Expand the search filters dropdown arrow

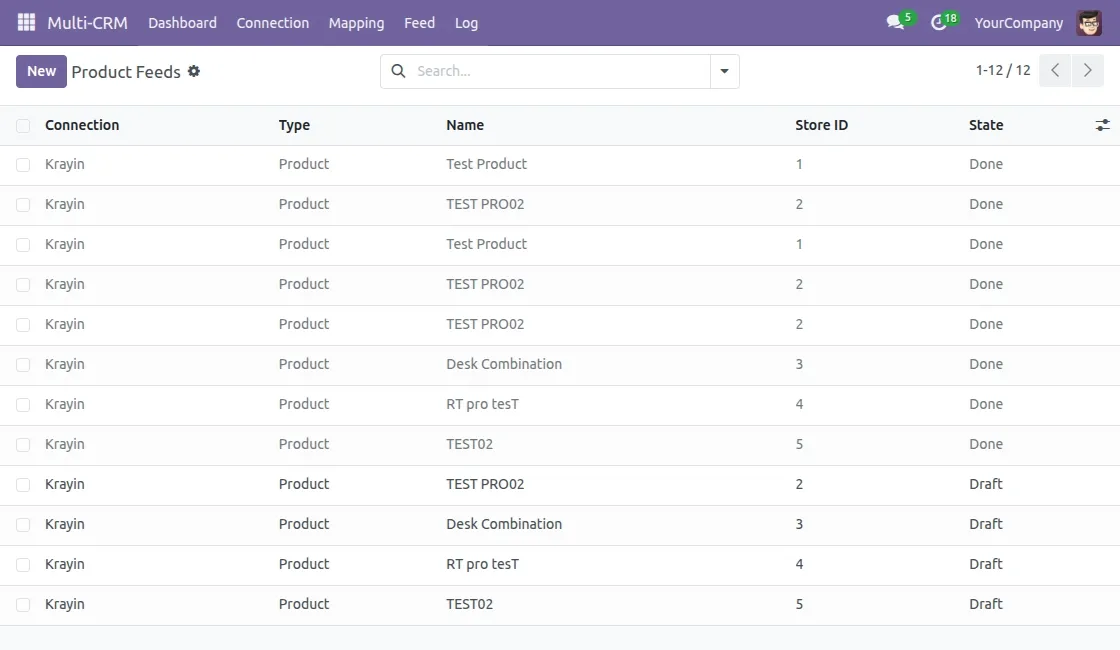click(x=723, y=71)
